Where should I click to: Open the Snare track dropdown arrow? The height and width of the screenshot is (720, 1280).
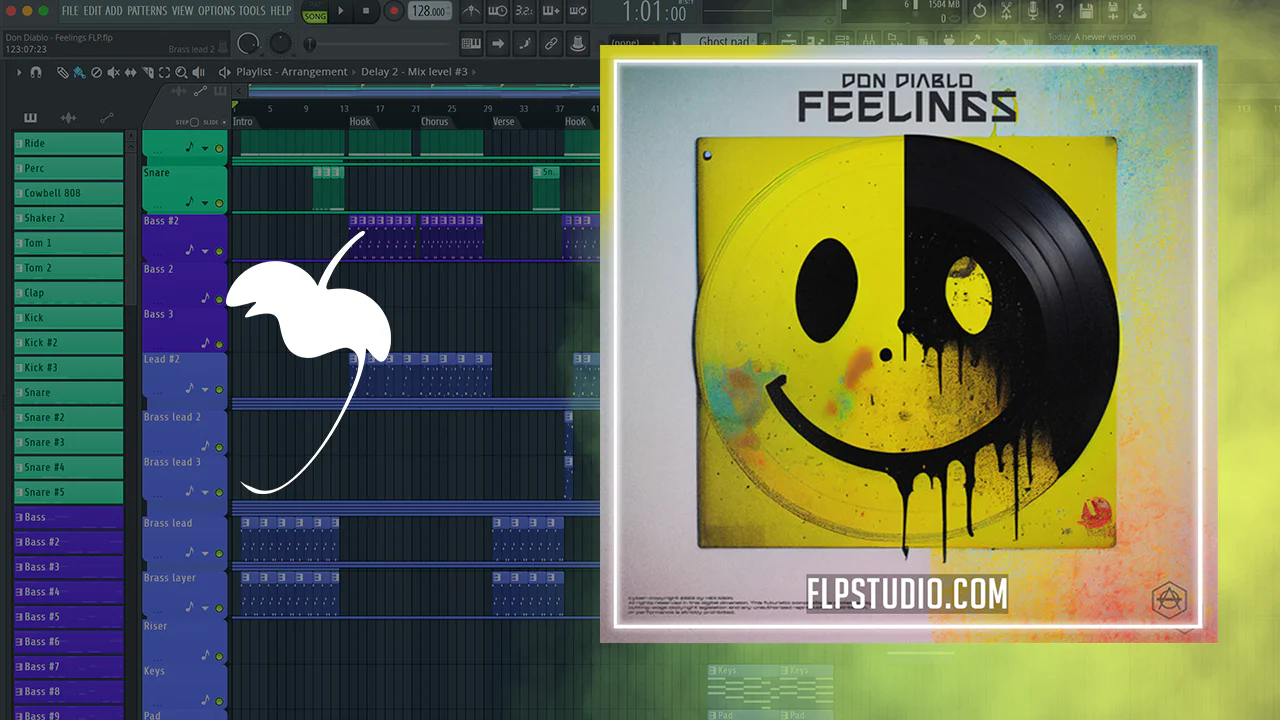205,203
